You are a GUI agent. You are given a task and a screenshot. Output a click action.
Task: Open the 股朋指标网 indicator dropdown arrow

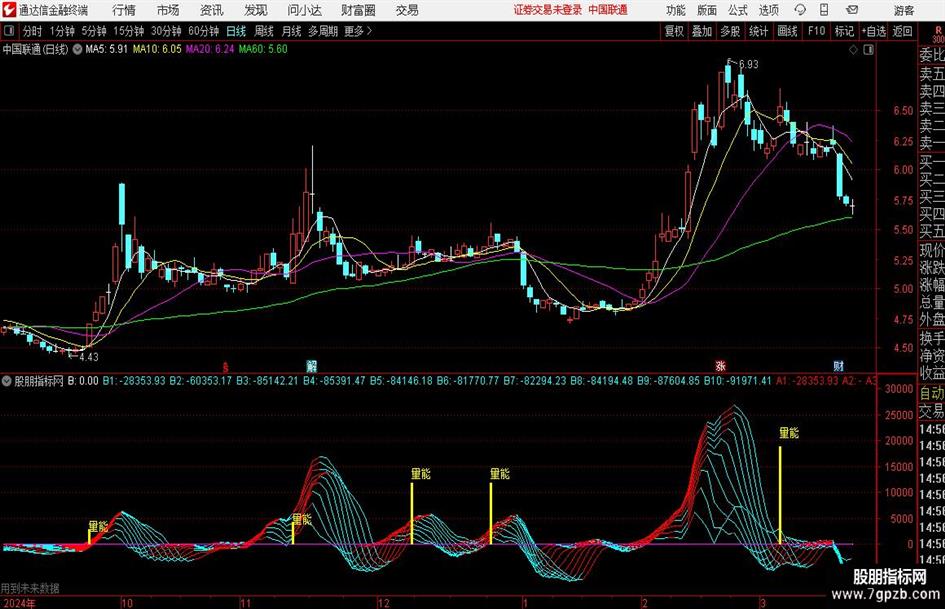[x=7, y=381]
